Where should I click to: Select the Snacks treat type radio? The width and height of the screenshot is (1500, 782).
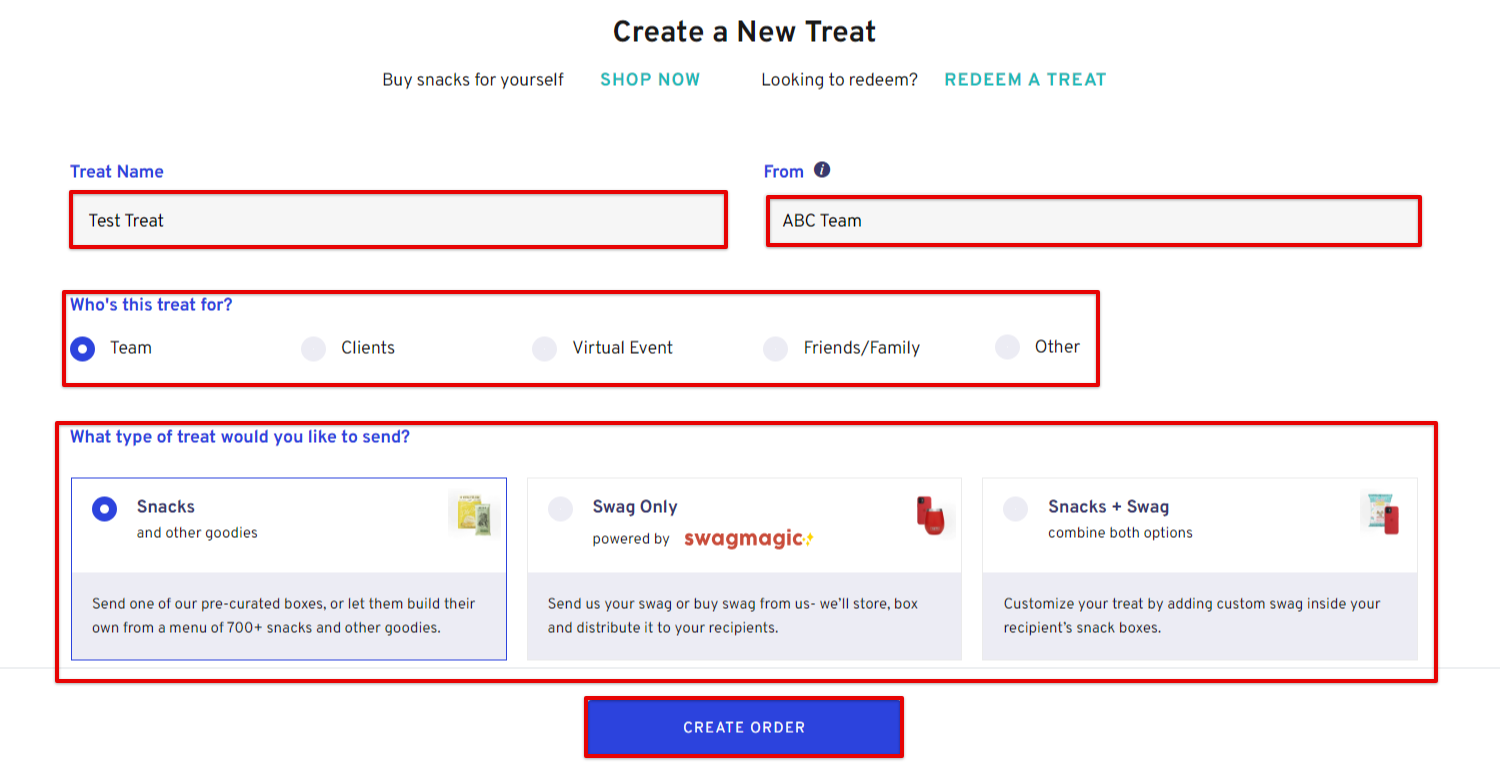[x=104, y=509]
